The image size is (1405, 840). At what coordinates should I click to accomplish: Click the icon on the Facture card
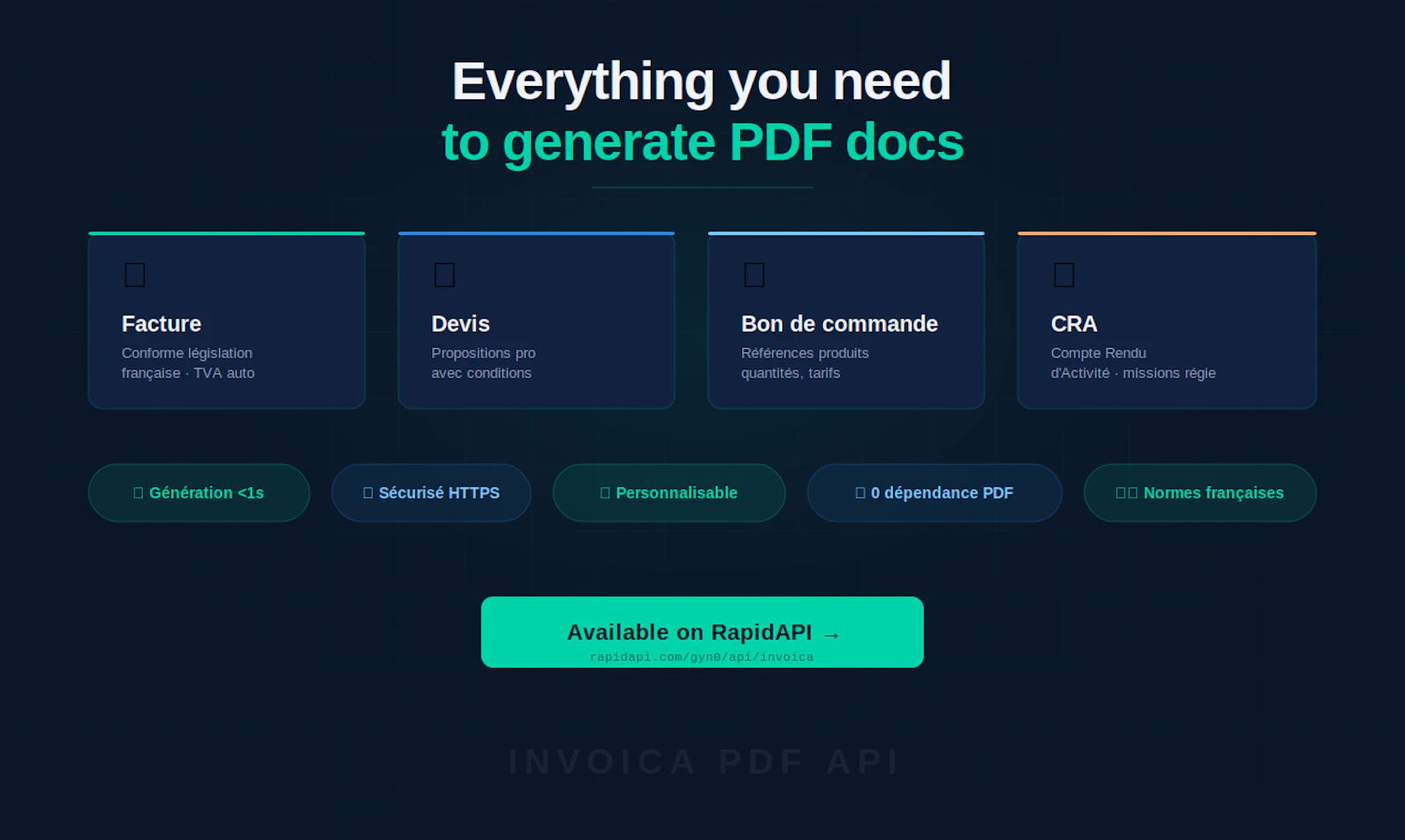pyautogui.click(x=134, y=275)
